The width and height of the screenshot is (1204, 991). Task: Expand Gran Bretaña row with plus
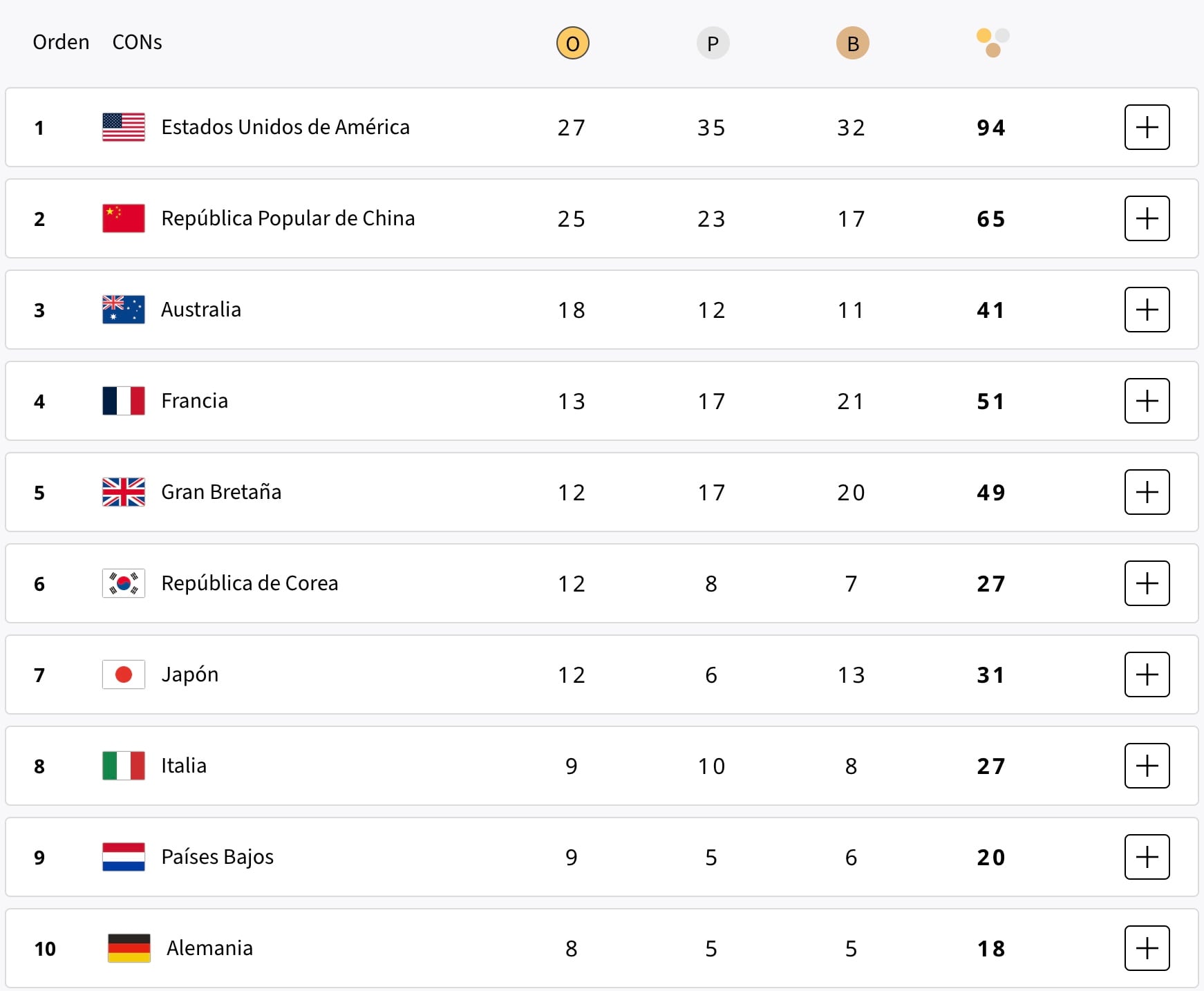pos(1147,492)
